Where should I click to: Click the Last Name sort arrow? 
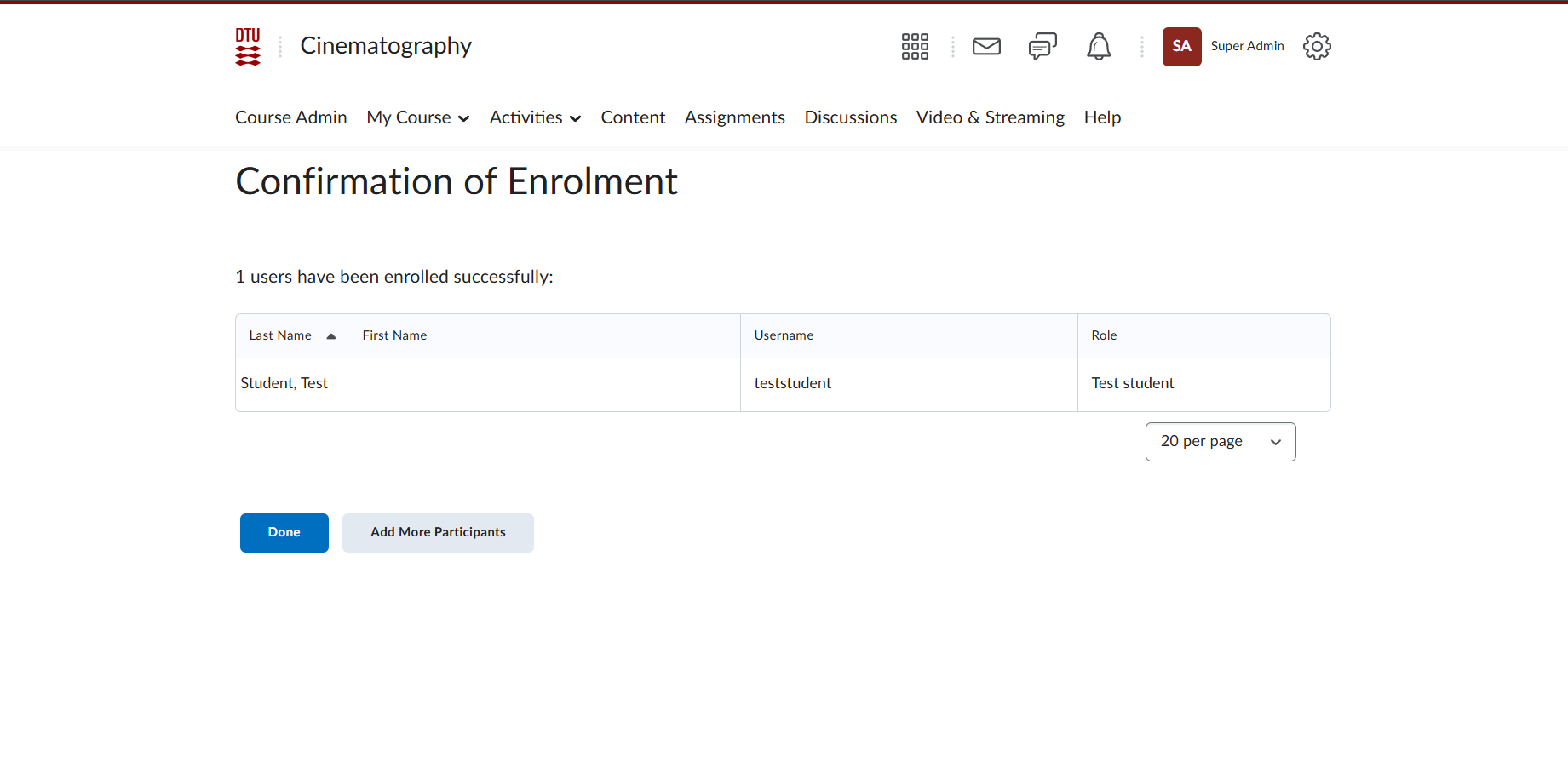click(331, 336)
